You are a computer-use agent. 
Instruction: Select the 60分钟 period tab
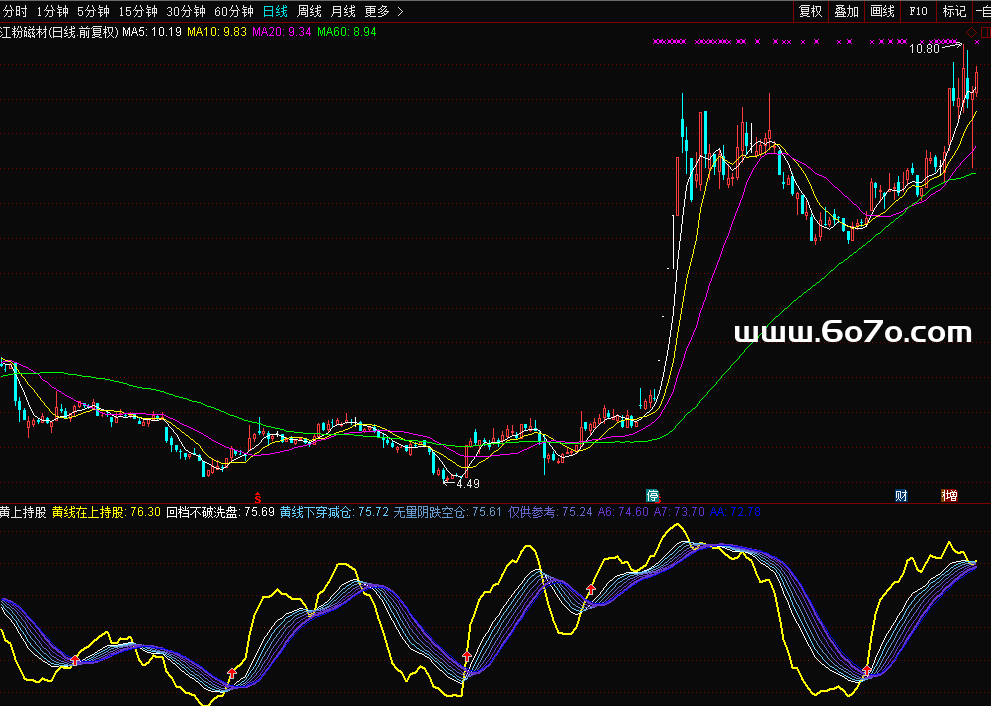tap(232, 11)
